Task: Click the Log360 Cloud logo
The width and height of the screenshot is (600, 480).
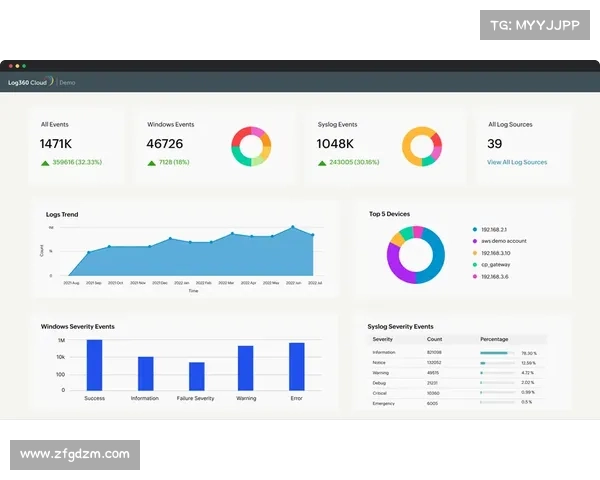Action: tap(30, 82)
